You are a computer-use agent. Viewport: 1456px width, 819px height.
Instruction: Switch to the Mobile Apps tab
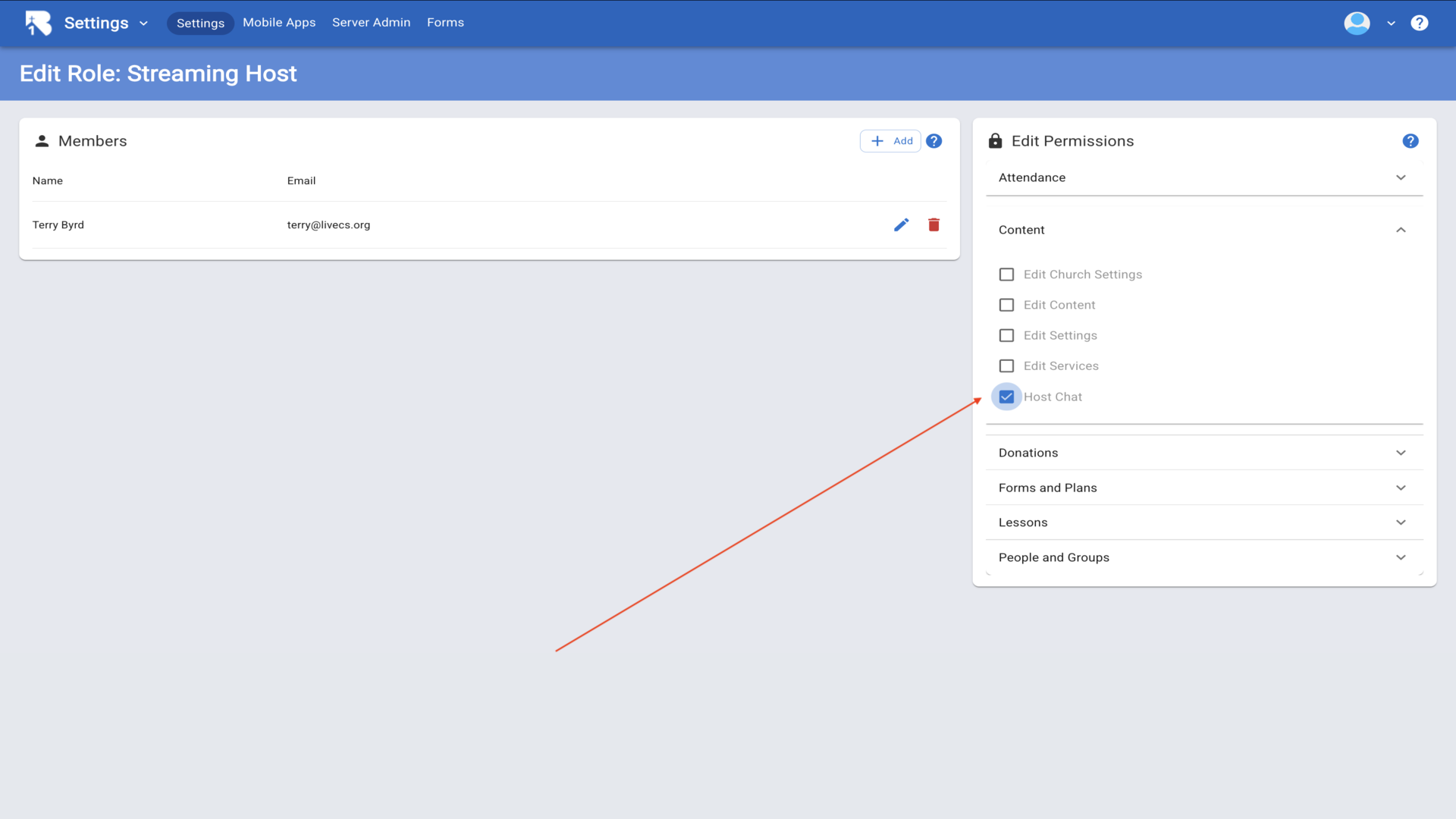point(279,23)
